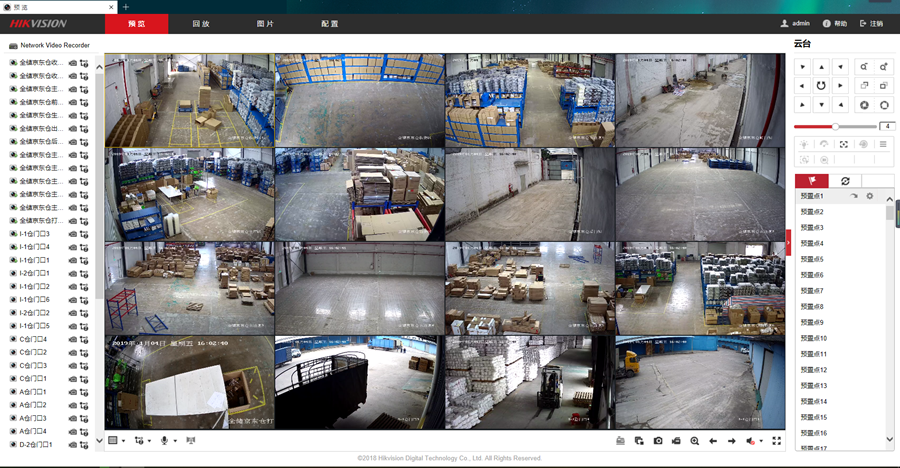The width and height of the screenshot is (900, 468).
Task: Go to next page of cameras
Action: [731, 441]
